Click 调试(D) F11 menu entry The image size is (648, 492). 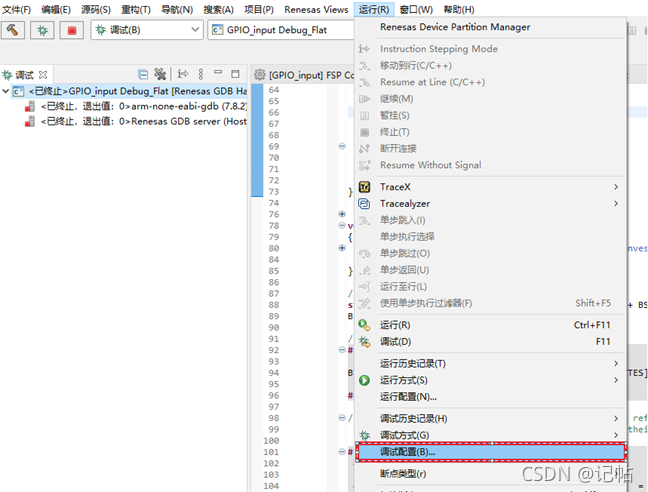coord(491,342)
